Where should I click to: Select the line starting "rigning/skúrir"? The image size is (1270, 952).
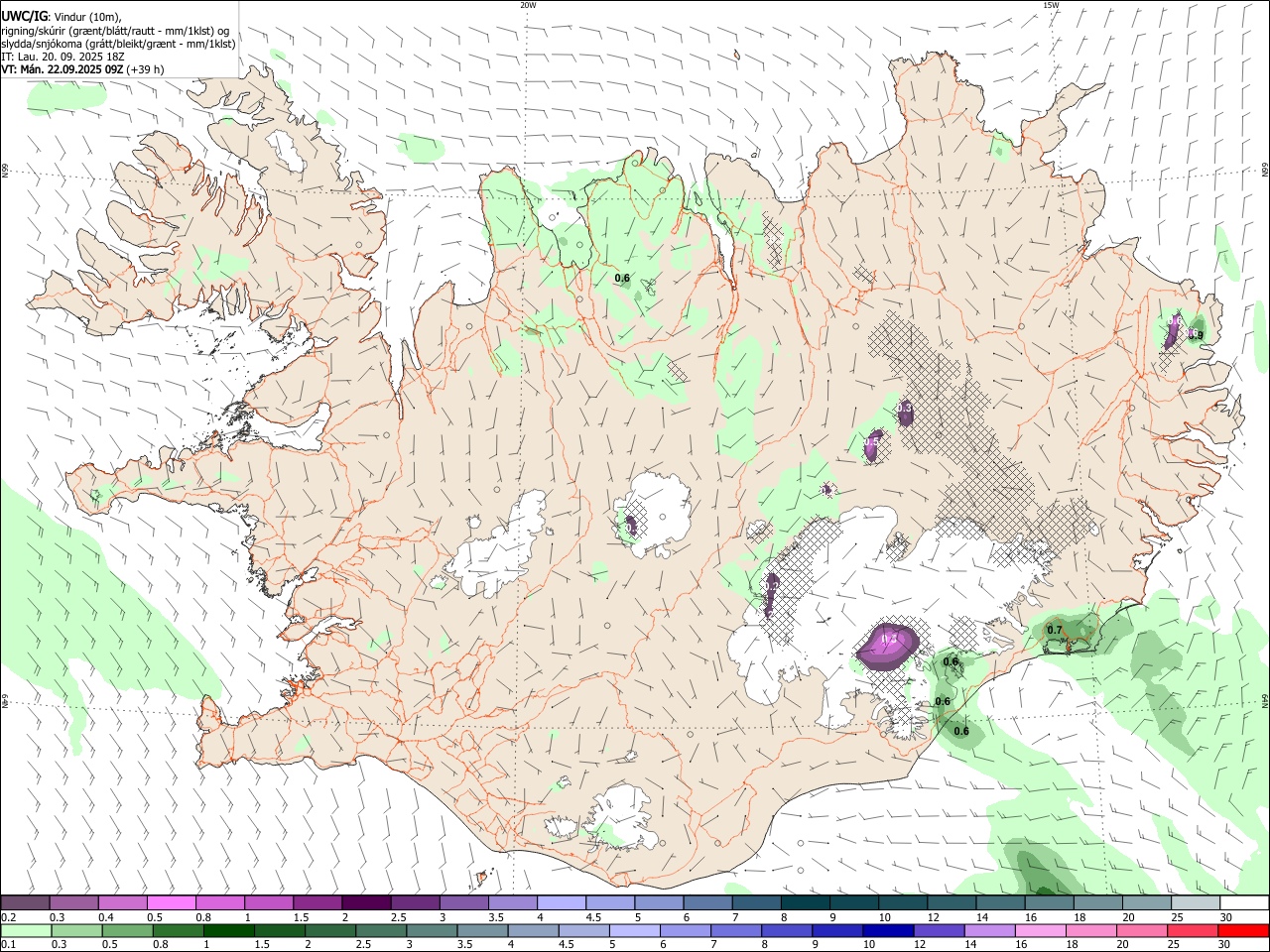click(x=115, y=31)
